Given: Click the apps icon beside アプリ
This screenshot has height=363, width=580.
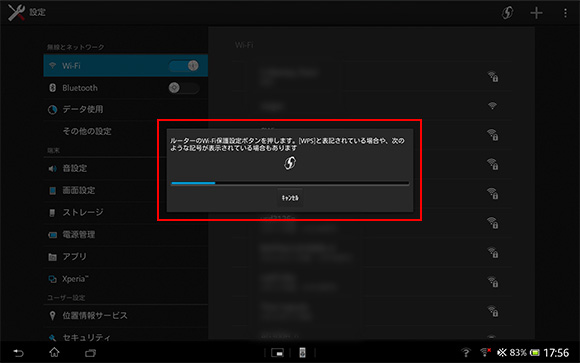Looking at the screenshot, I should tap(53, 257).
